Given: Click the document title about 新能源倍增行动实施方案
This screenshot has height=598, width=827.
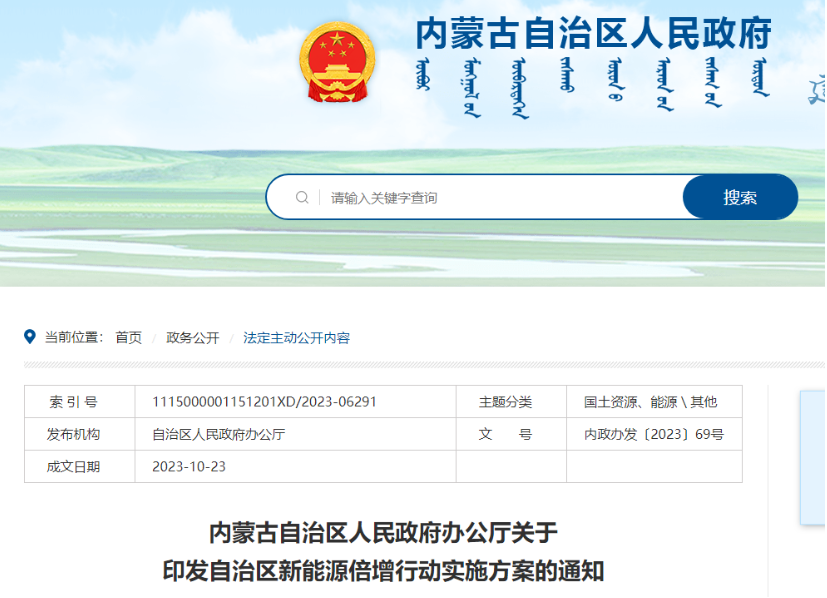Looking at the screenshot, I should [x=383, y=551].
